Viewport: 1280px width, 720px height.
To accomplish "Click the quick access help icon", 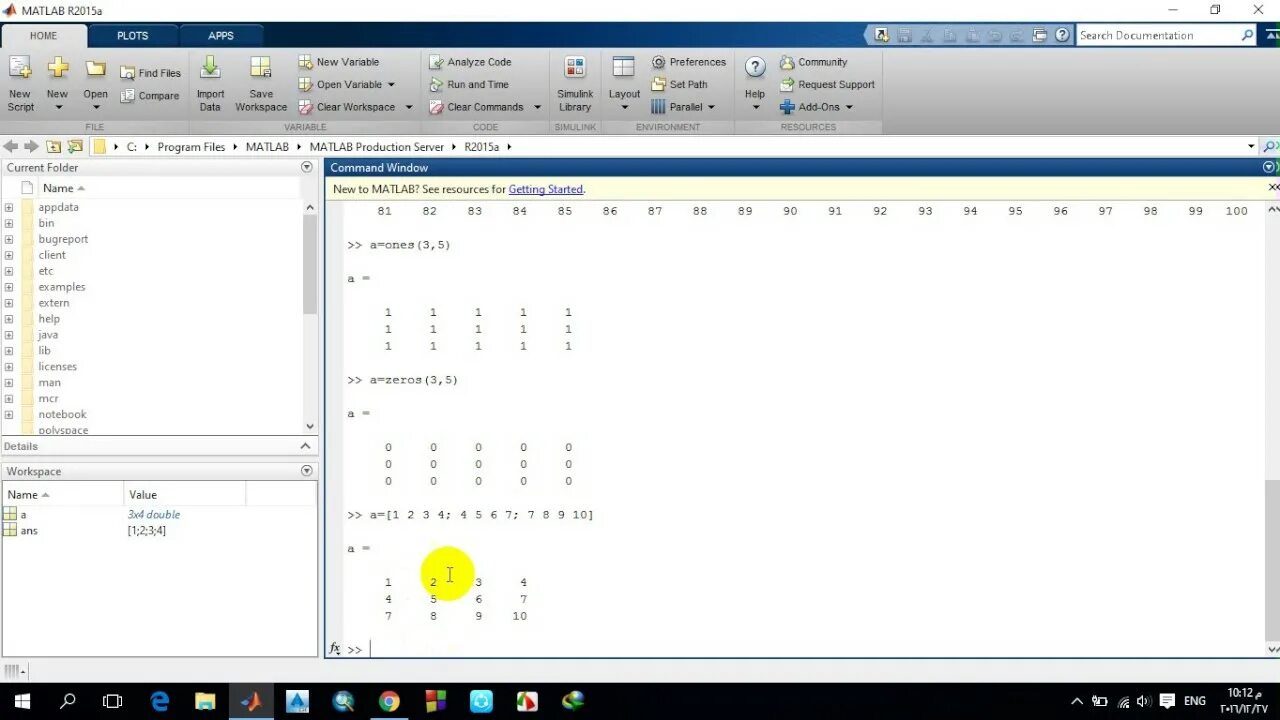I will click(1062, 35).
